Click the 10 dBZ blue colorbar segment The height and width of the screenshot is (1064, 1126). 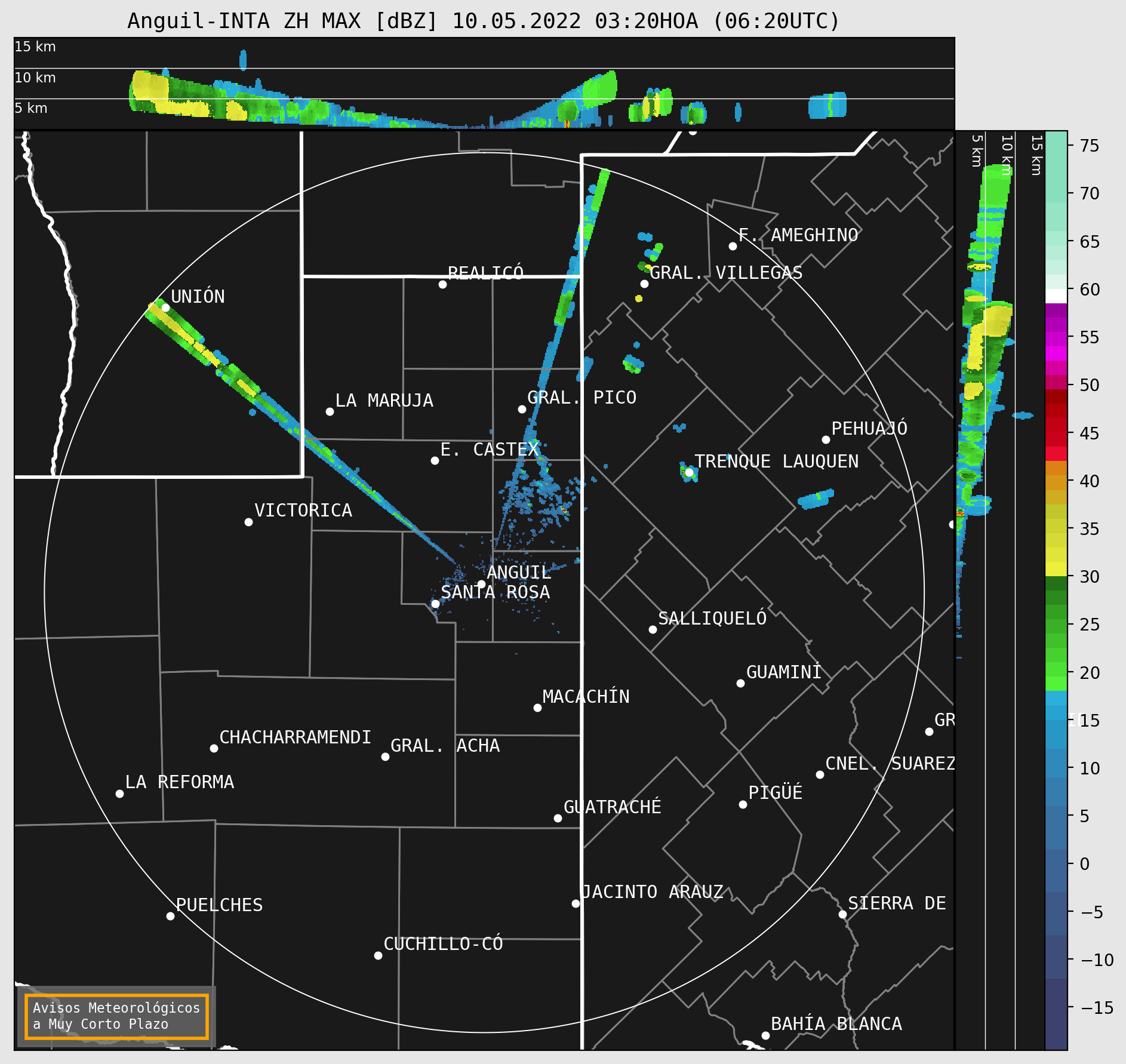[x=1056, y=770]
